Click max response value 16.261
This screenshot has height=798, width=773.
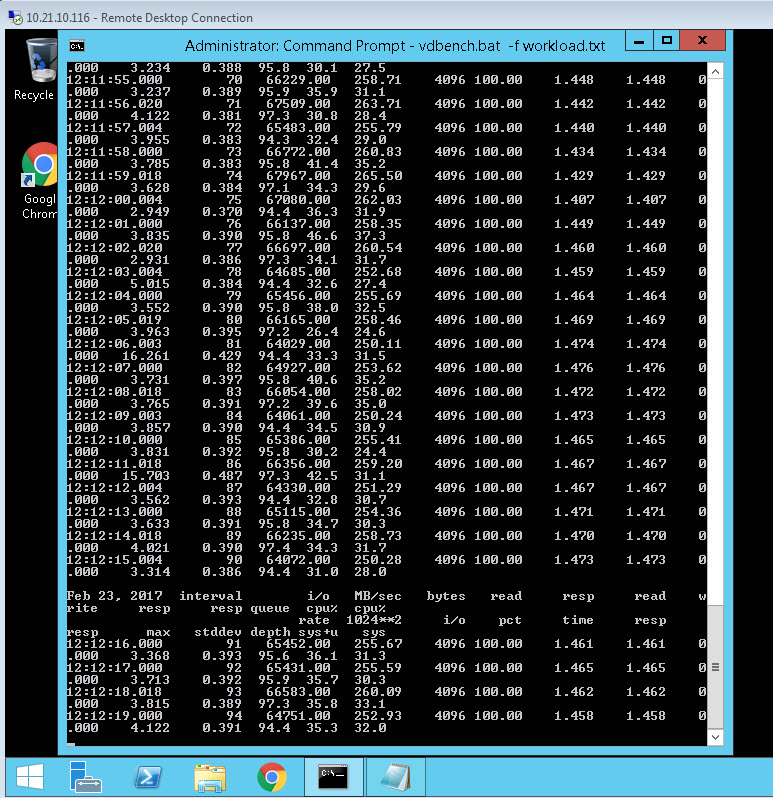point(146,356)
